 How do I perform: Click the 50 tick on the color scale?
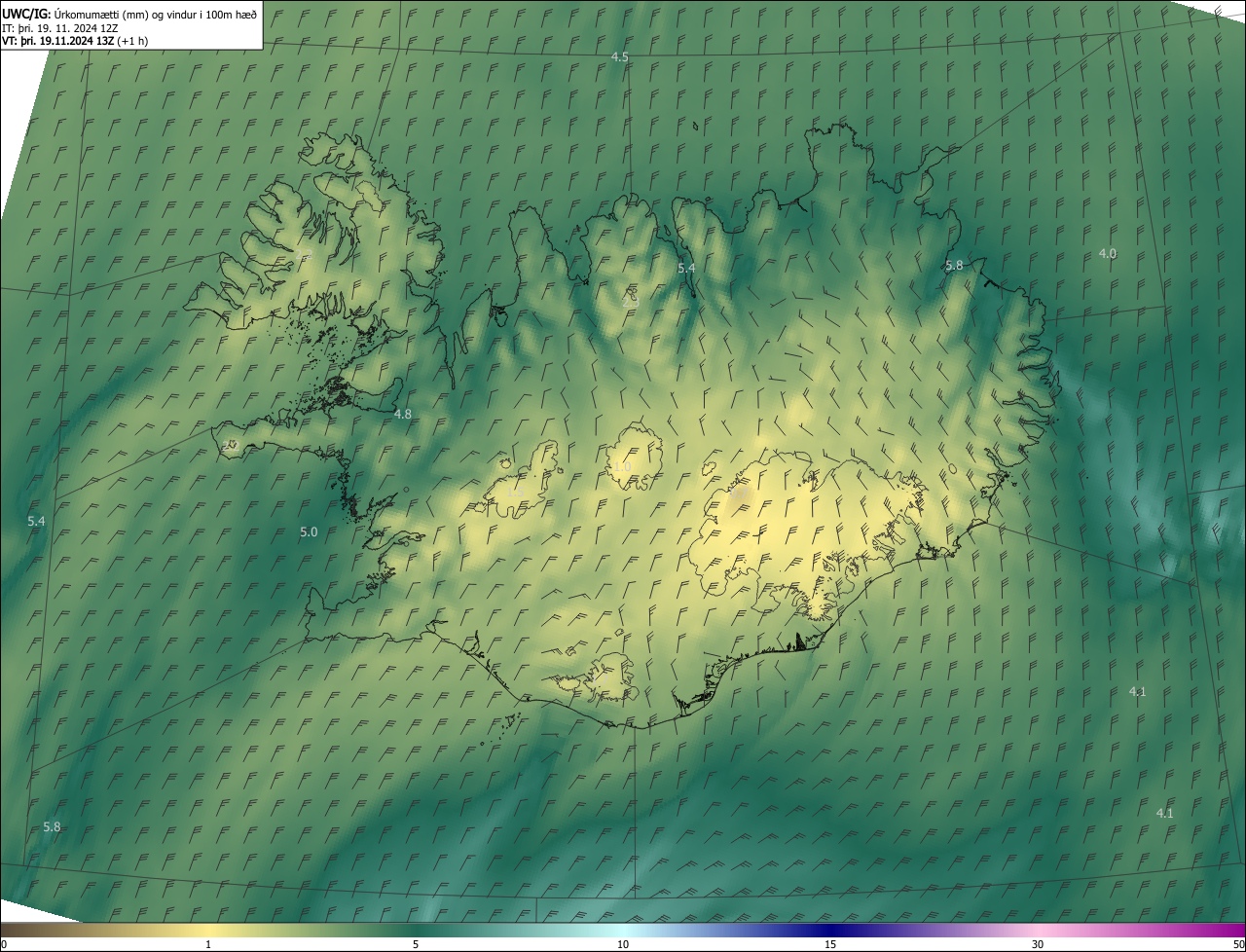pos(1238,944)
